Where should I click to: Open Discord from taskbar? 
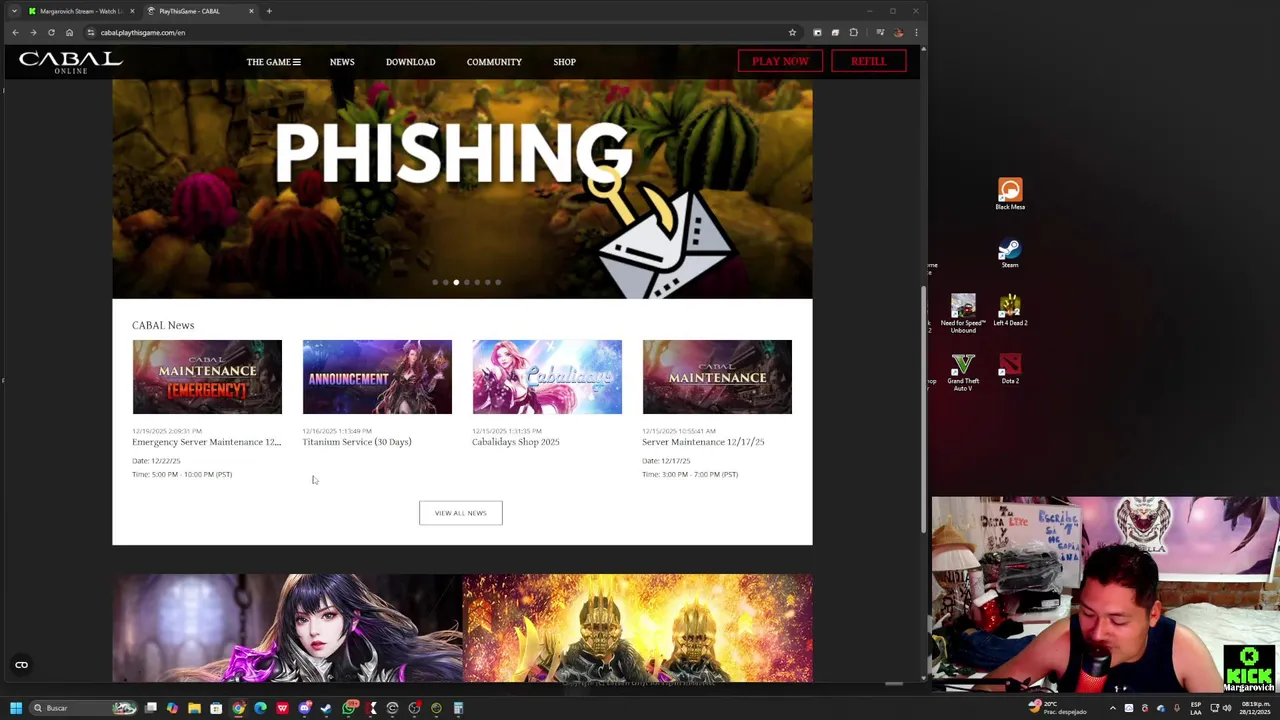click(x=304, y=708)
